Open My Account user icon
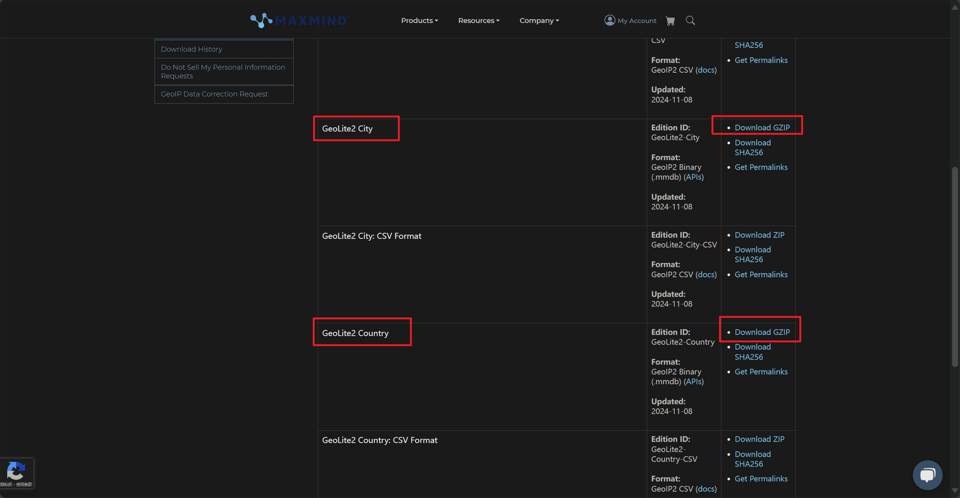Screen dimensions: 960x498 610,20
